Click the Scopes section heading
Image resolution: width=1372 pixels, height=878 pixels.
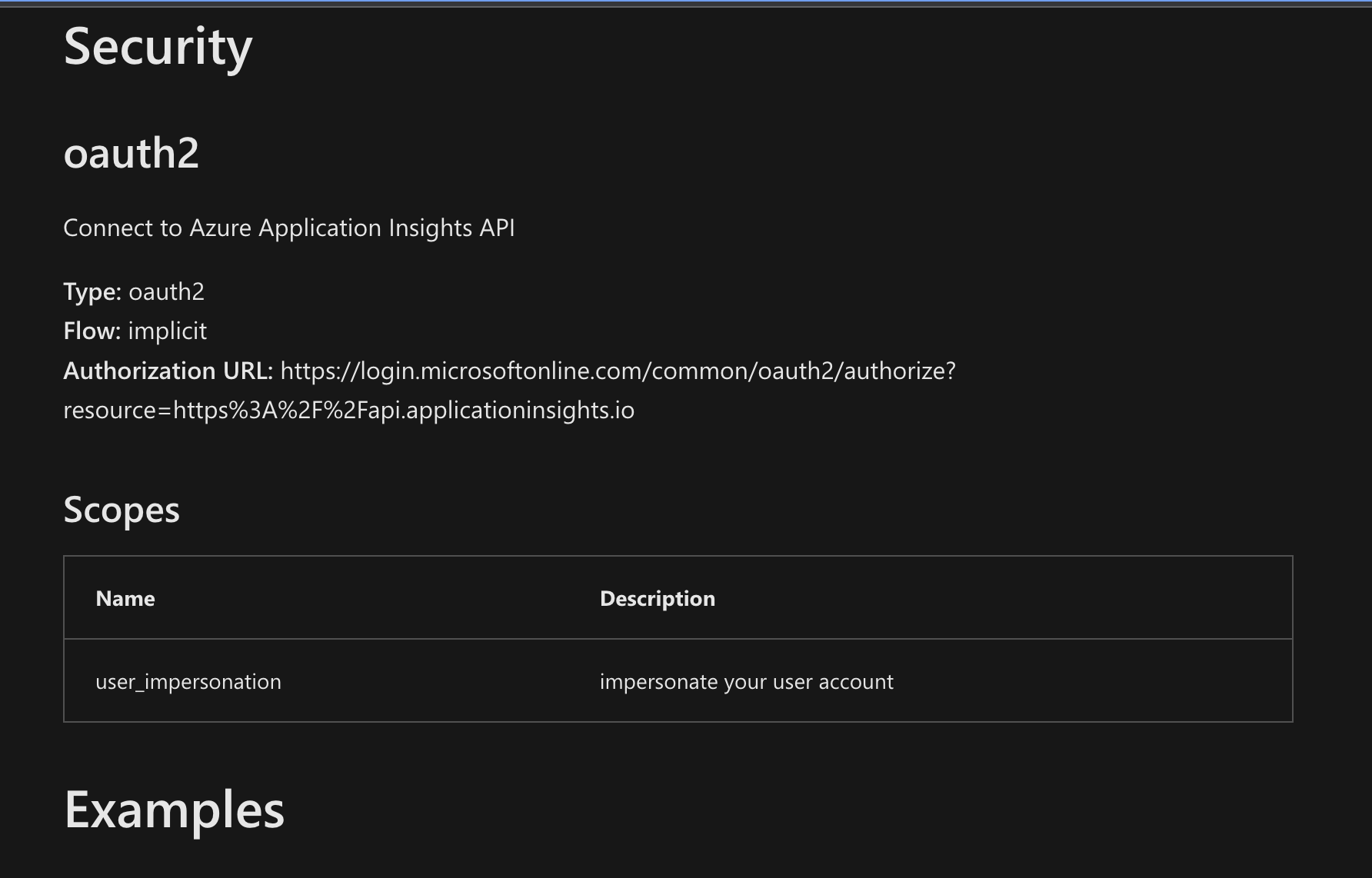[x=122, y=509]
